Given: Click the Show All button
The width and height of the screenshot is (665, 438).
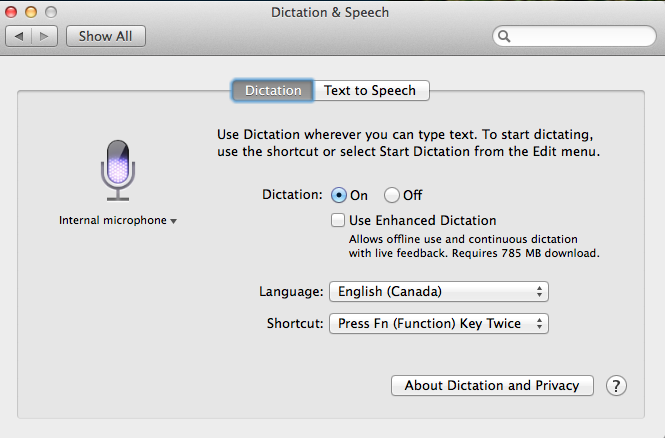Looking at the screenshot, I should tap(106, 36).
